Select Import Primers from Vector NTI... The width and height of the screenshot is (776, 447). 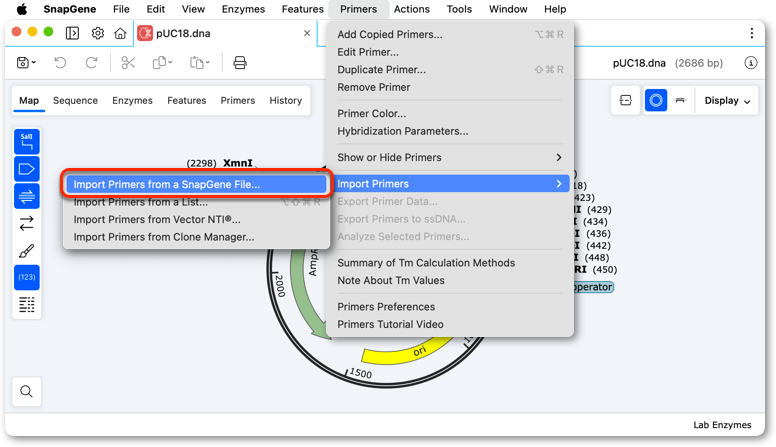coord(196,219)
